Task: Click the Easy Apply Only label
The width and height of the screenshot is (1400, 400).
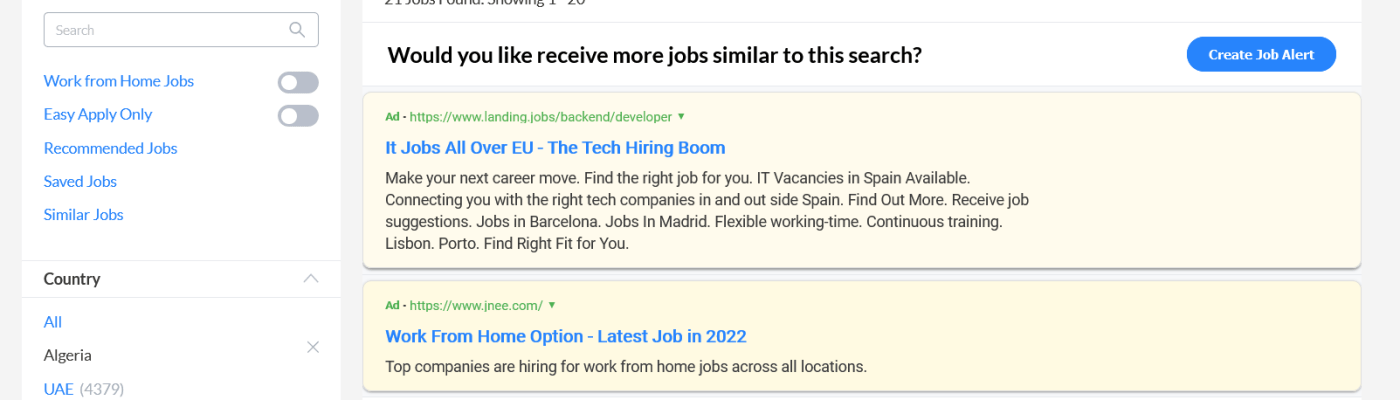Action: point(97,115)
